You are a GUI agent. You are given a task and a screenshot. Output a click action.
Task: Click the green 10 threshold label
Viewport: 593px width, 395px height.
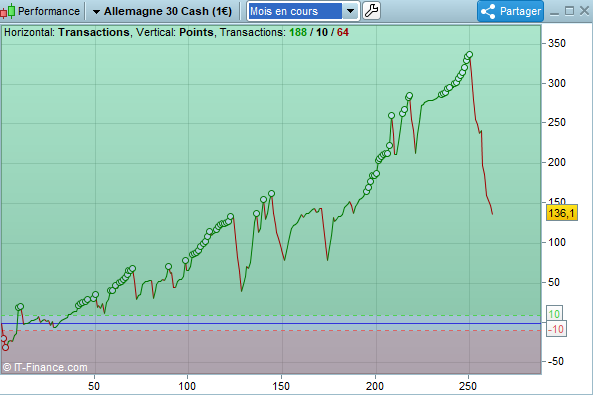click(554, 314)
